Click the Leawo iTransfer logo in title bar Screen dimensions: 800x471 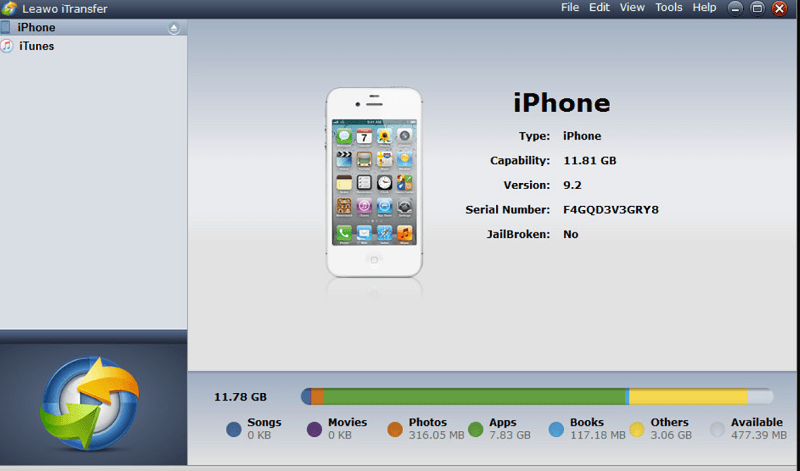tap(9, 8)
